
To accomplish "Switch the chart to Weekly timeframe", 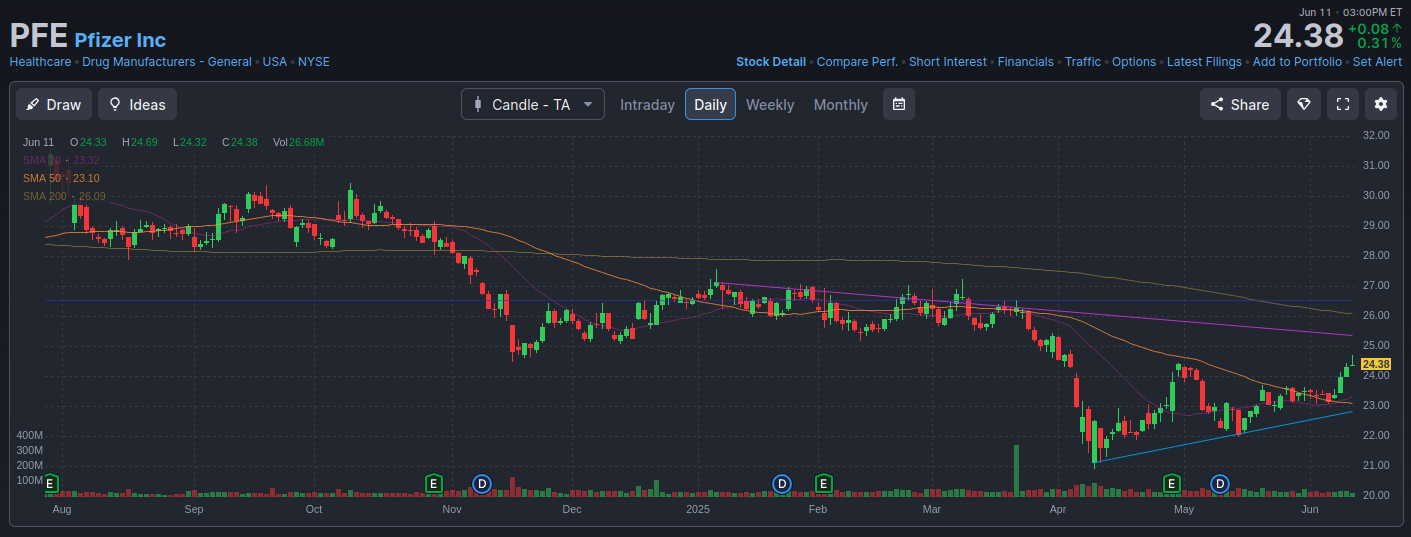I will [x=769, y=105].
